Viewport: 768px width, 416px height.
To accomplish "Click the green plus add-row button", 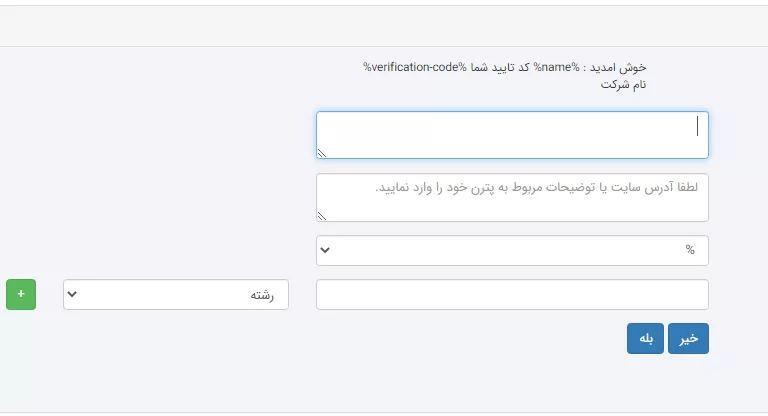I will [21, 295].
